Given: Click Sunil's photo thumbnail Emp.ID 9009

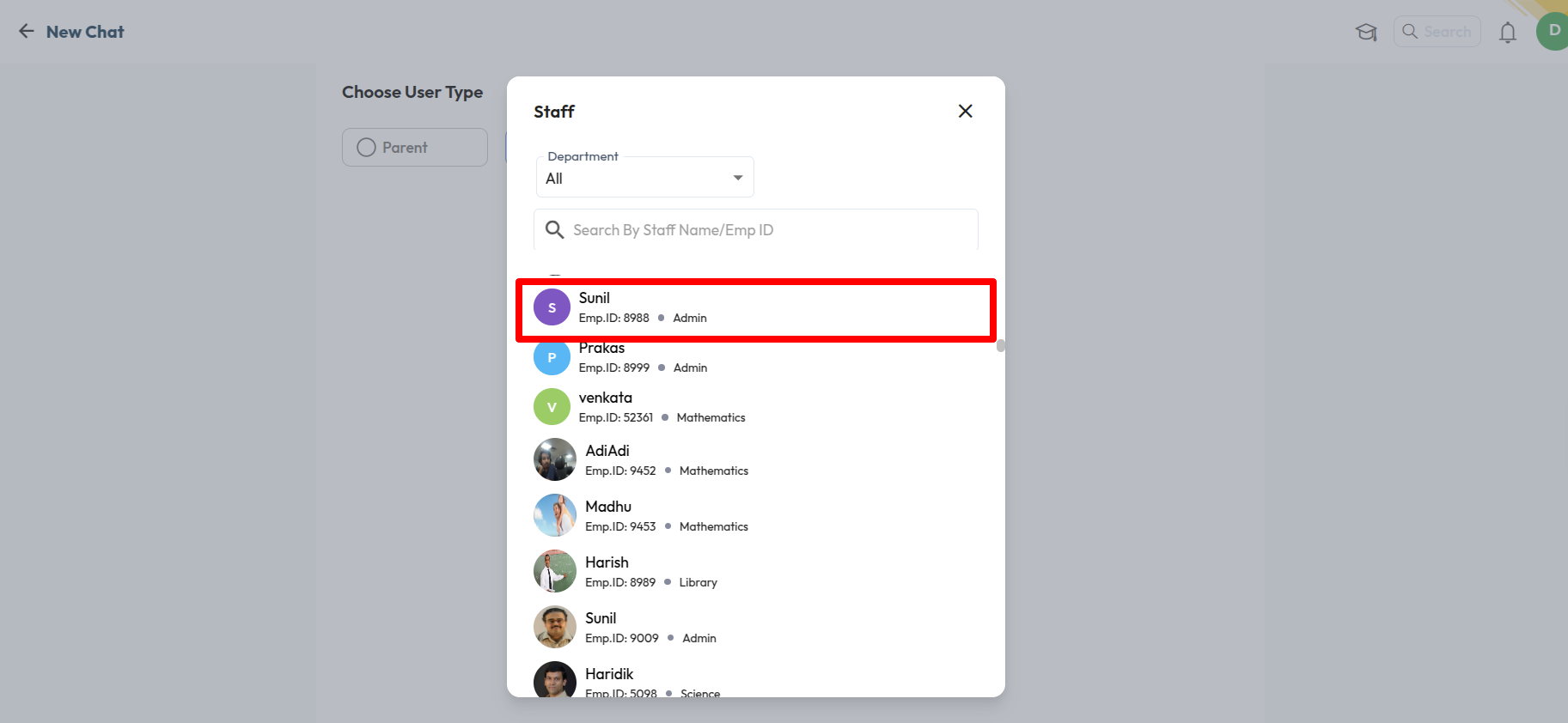Looking at the screenshot, I should click(x=555, y=627).
